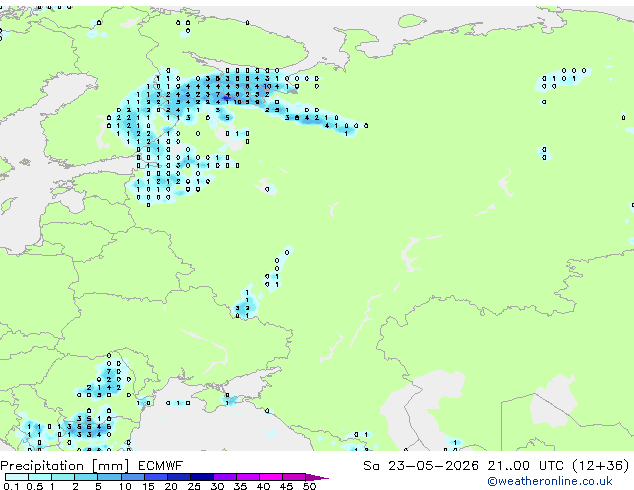Click the 25–30 mm dark blue legend swatch
The image size is (634, 490).
tap(202, 477)
